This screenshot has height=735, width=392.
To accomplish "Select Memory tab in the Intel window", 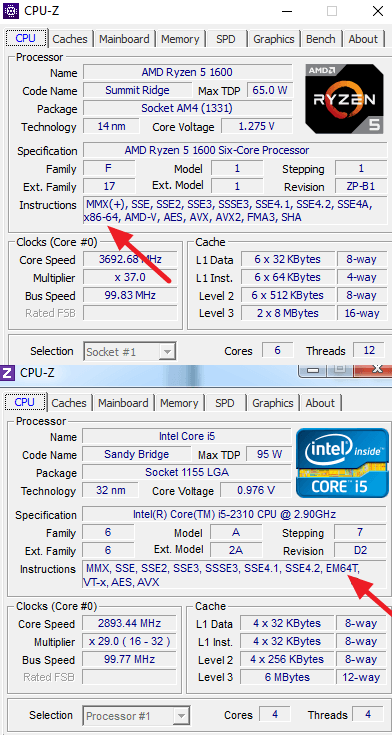I will tap(179, 403).
